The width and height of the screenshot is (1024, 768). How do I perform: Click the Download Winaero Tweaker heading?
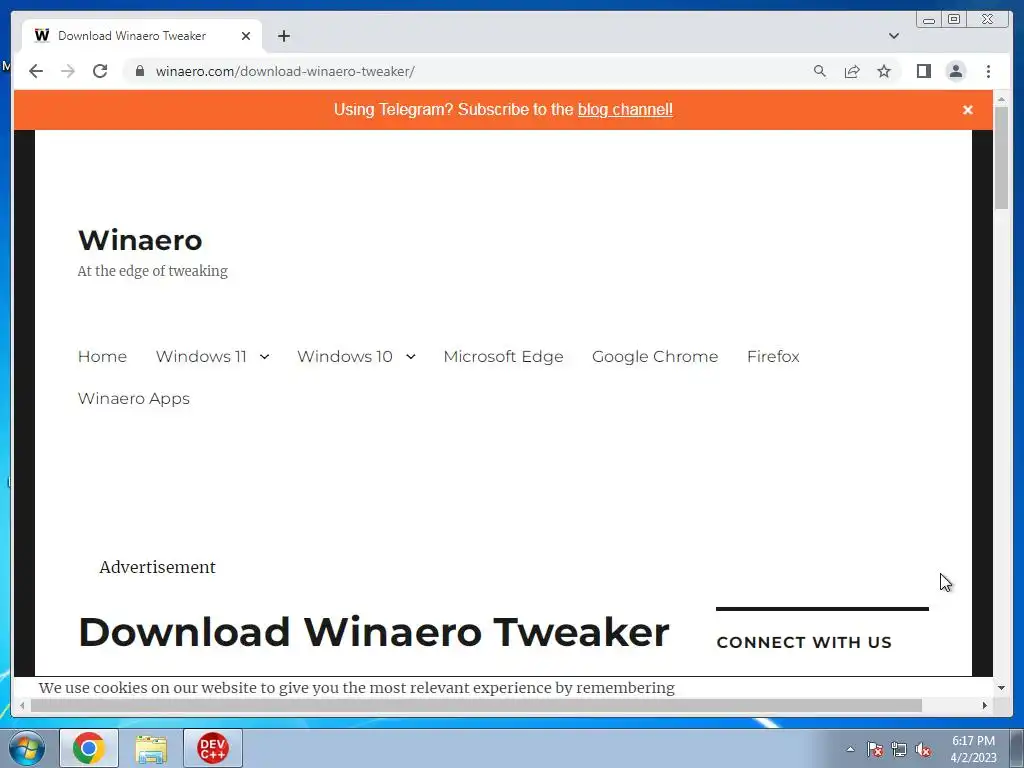pyautogui.click(x=374, y=632)
